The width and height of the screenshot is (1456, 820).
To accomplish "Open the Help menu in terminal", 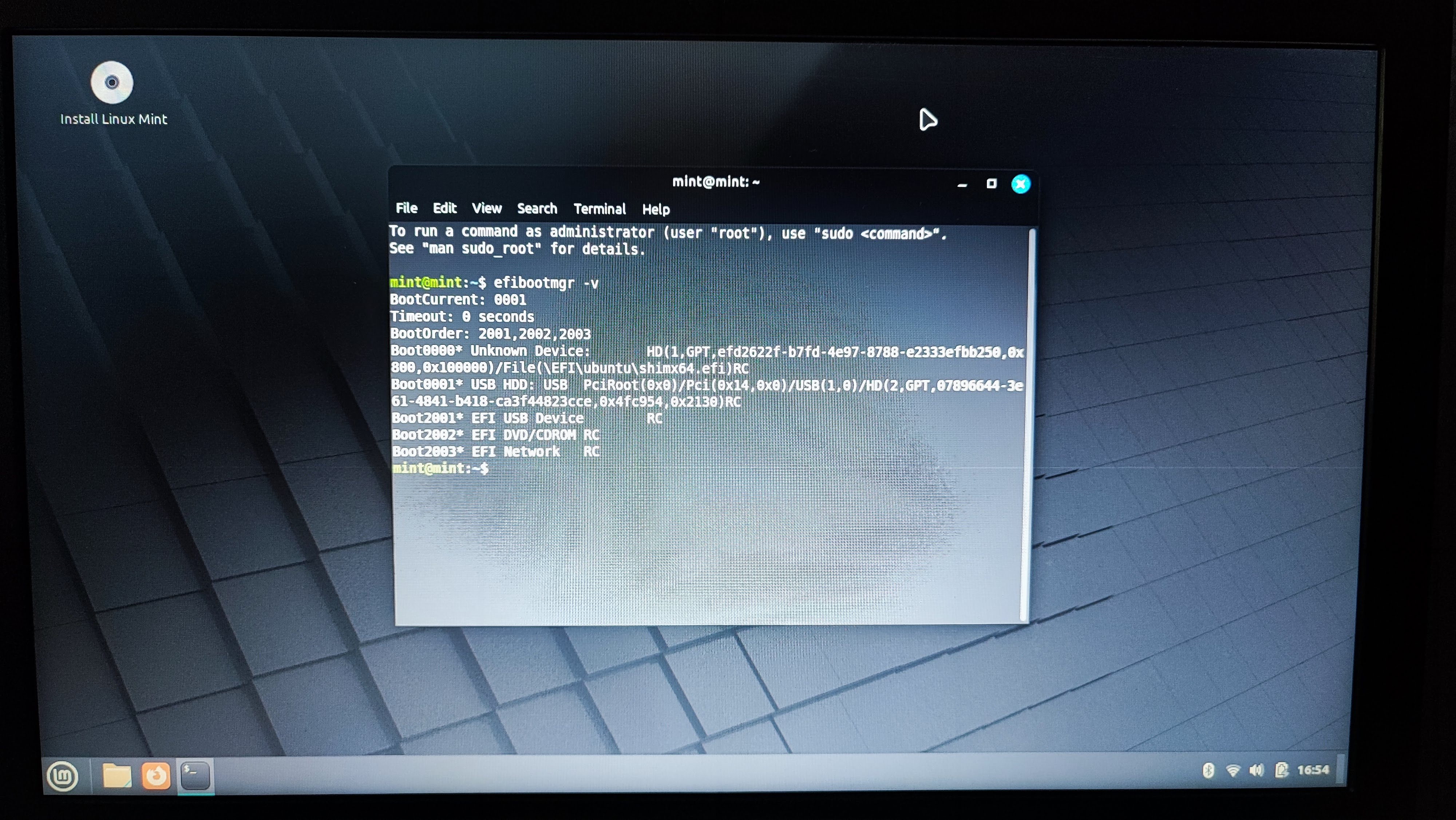I will tap(656, 210).
